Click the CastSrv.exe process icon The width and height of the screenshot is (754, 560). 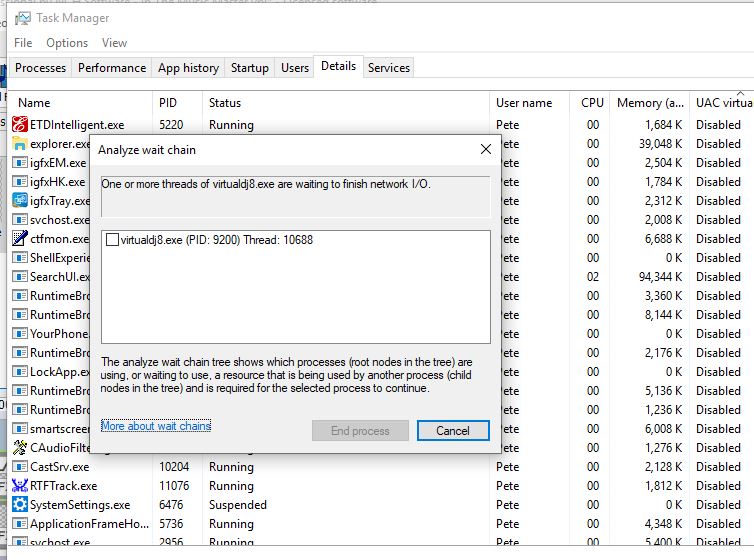[20, 467]
